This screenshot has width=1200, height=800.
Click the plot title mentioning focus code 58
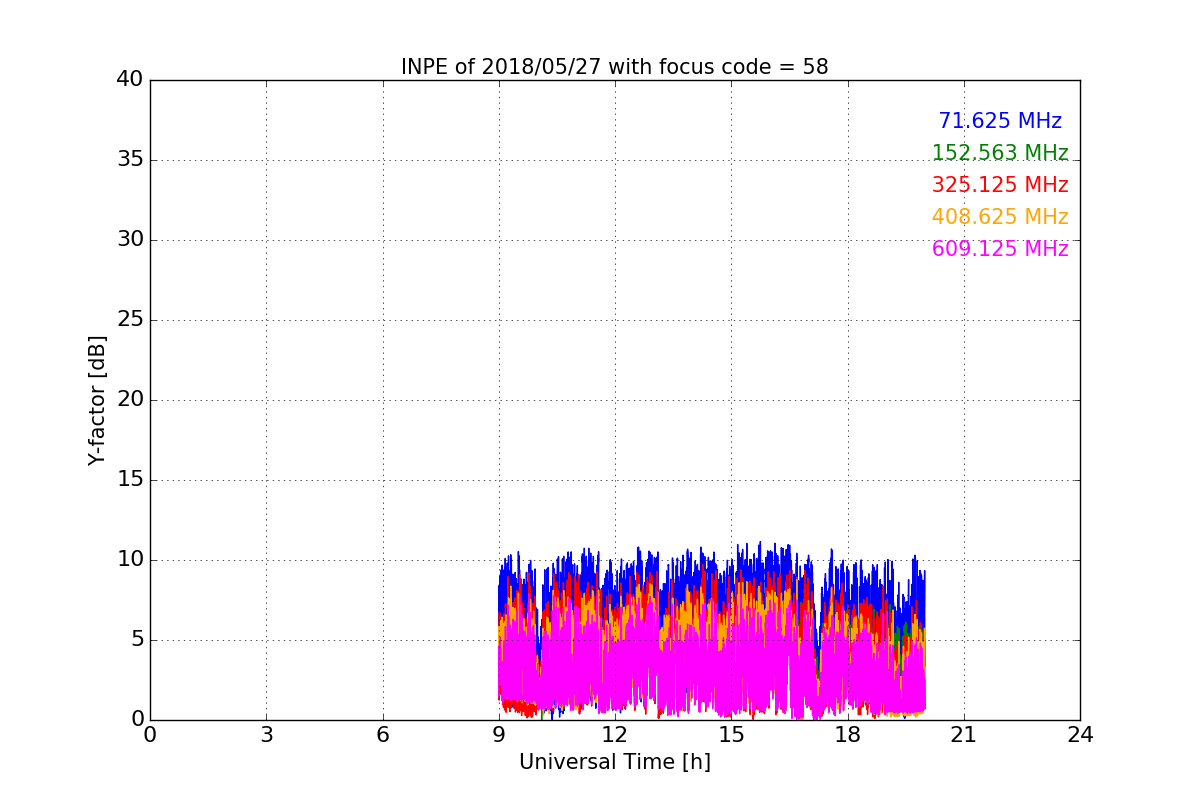(615, 67)
